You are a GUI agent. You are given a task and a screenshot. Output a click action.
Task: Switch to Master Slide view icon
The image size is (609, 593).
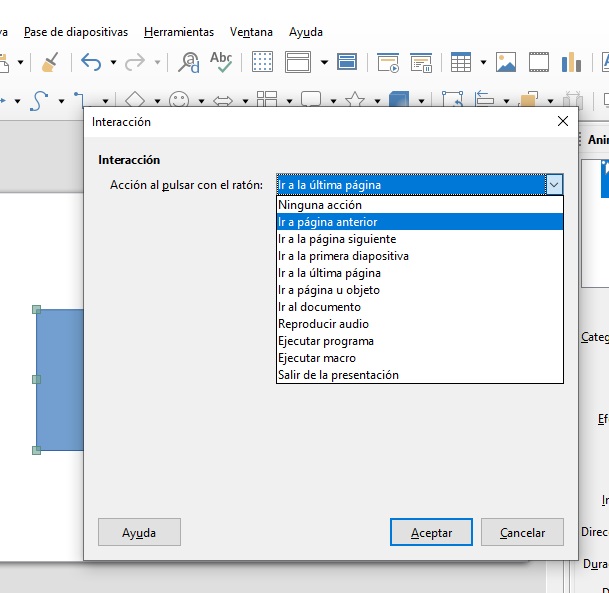coord(347,62)
